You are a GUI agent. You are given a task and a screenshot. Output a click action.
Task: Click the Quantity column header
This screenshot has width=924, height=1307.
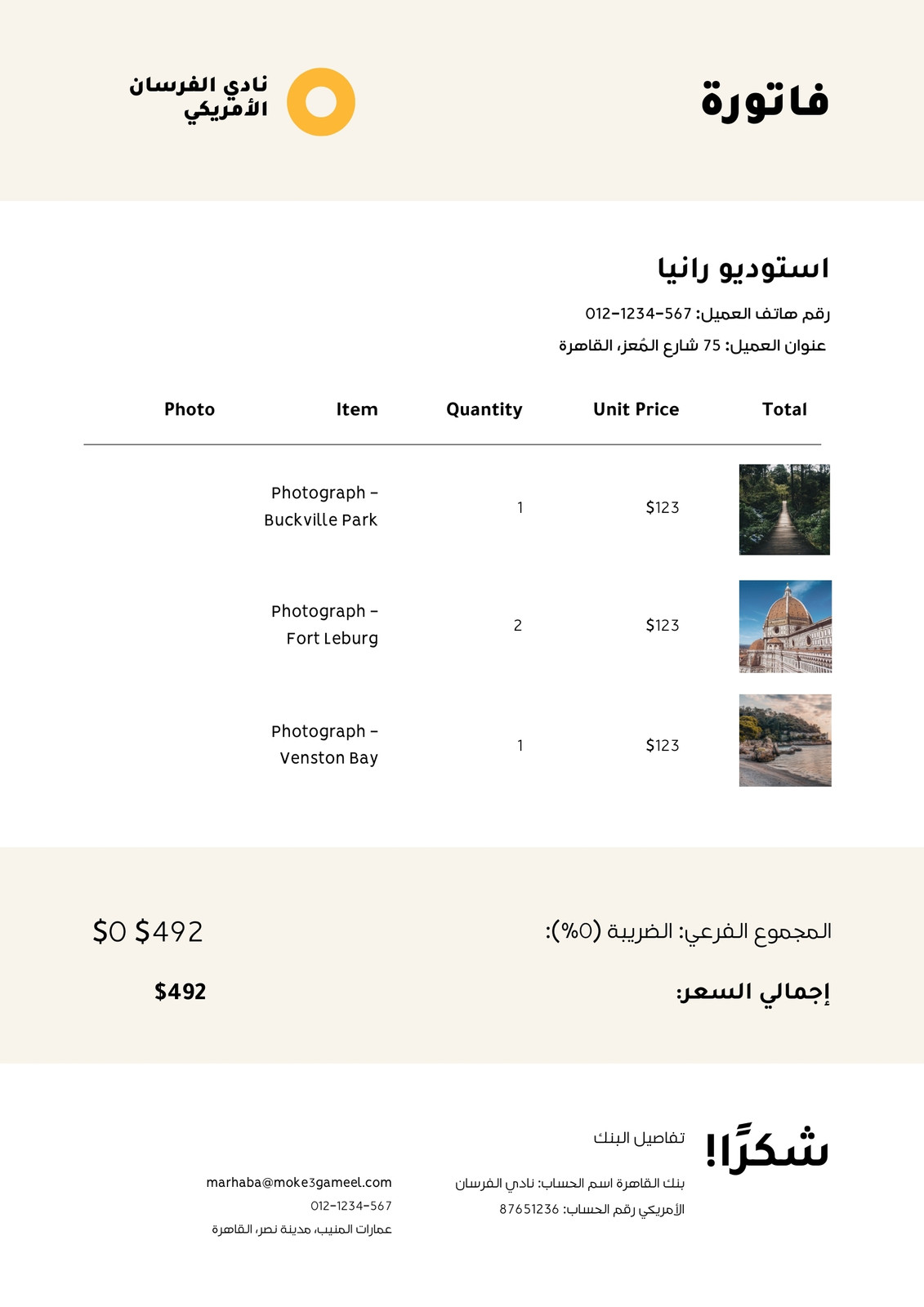pos(484,410)
